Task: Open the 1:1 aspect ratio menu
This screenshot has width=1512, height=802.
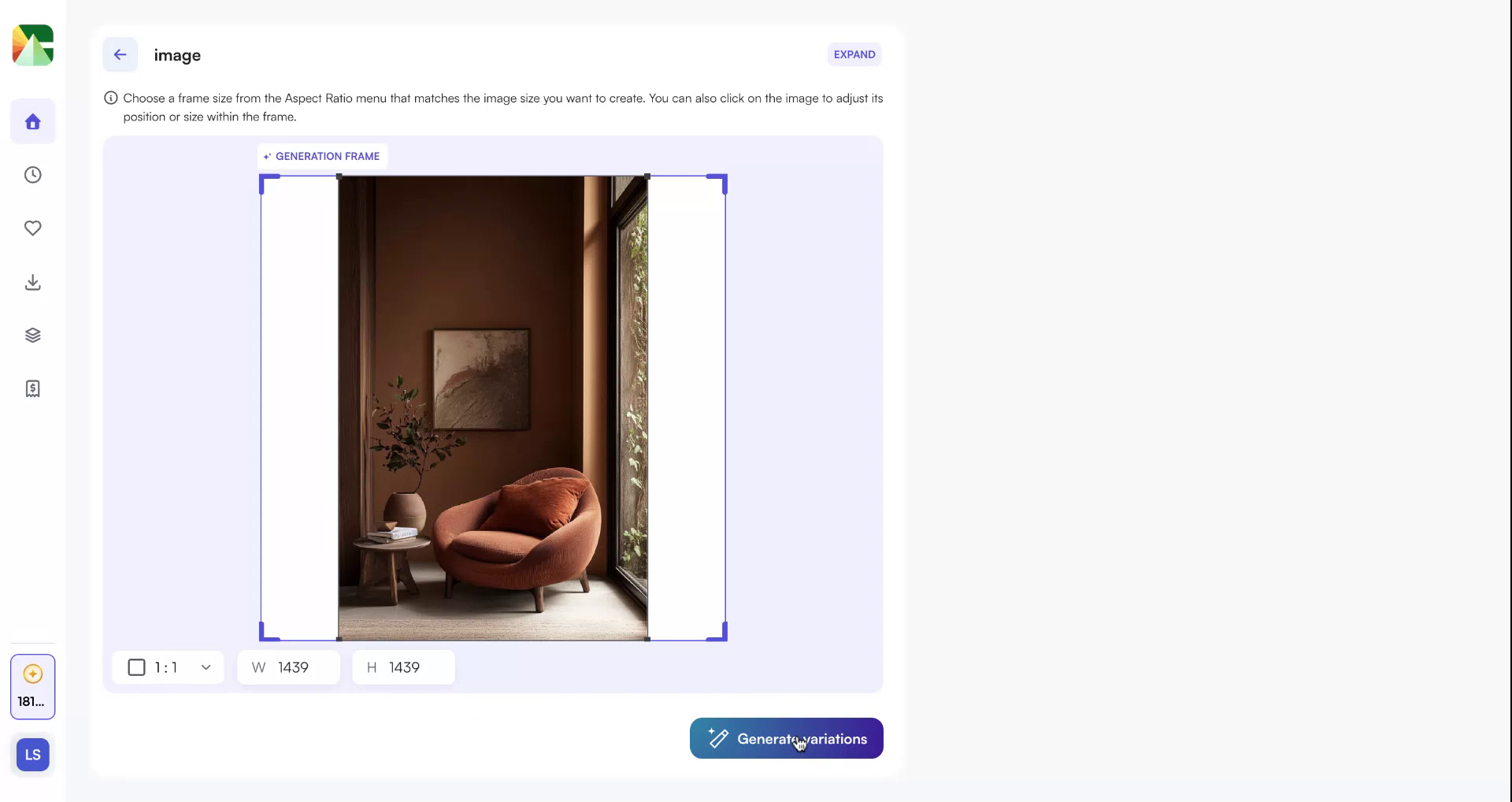Action: [166, 667]
